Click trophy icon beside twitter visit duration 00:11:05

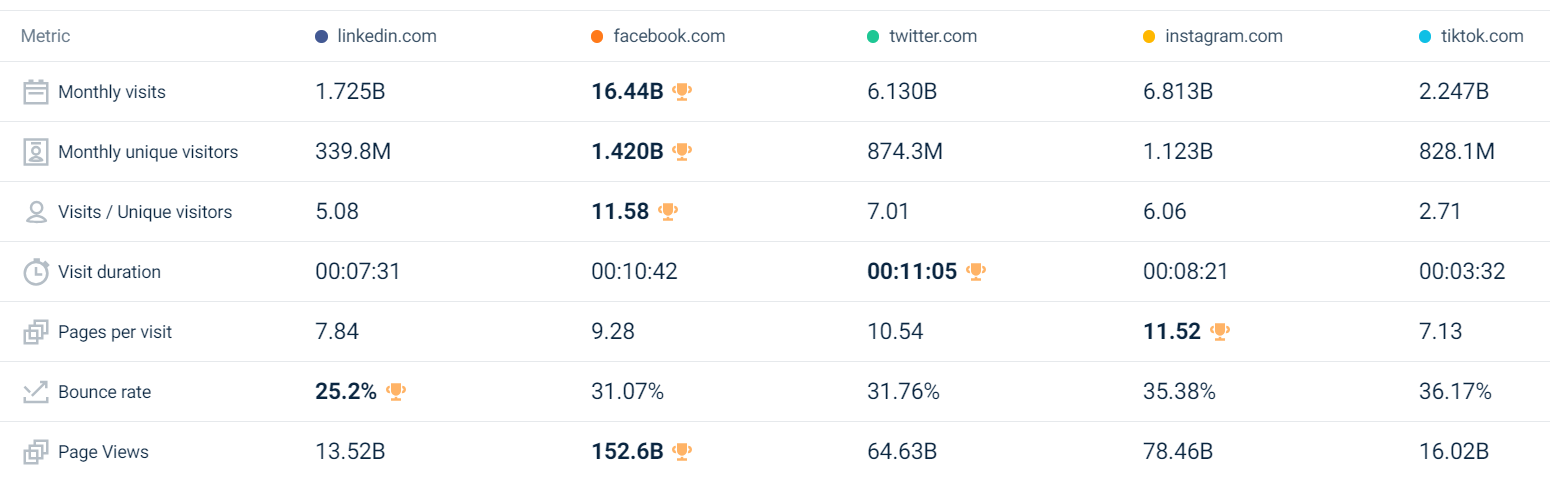coord(976,272)
